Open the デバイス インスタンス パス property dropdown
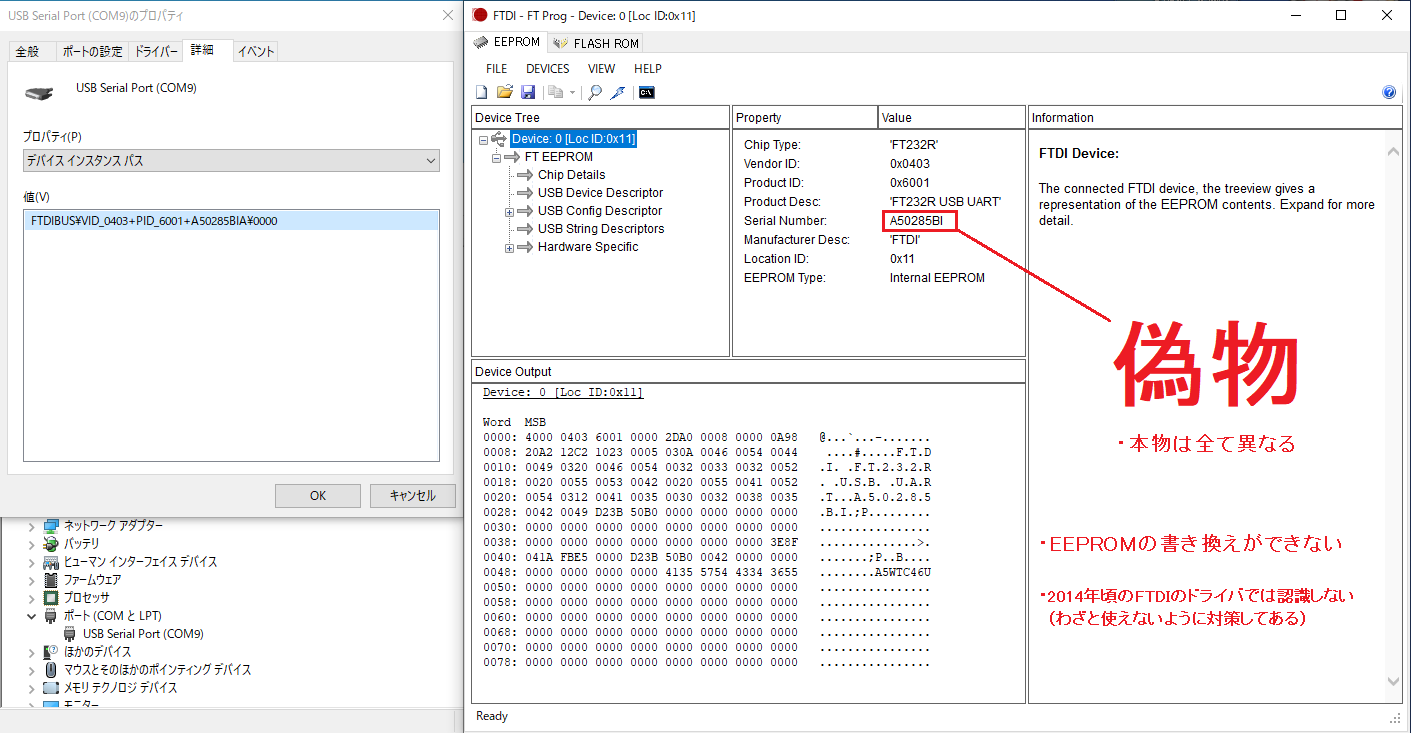Image resolution: width=1411 pixels, height=733 pixels. [x=231, y=160]
